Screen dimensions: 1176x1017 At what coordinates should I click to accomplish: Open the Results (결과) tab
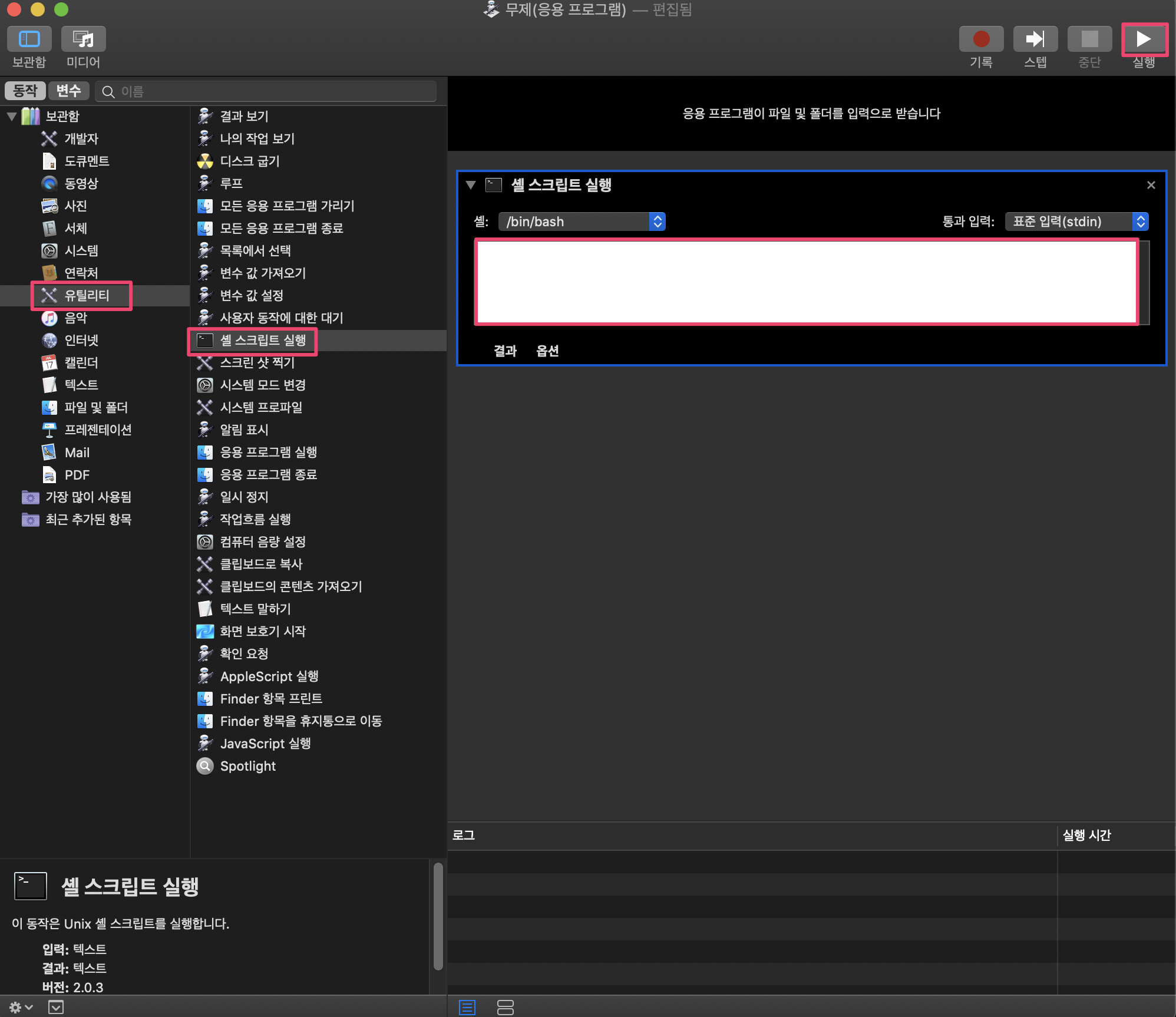(505, 351)
